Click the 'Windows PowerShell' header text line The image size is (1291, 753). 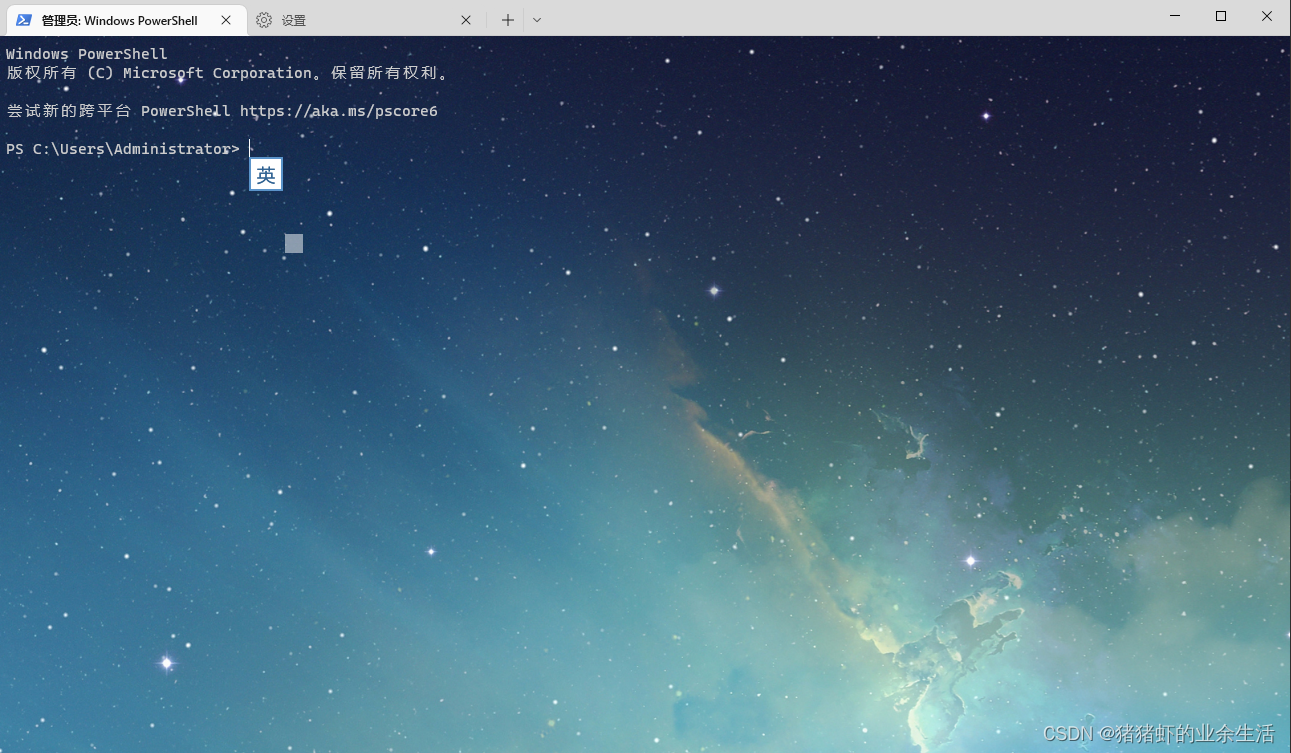click(87, 54)
